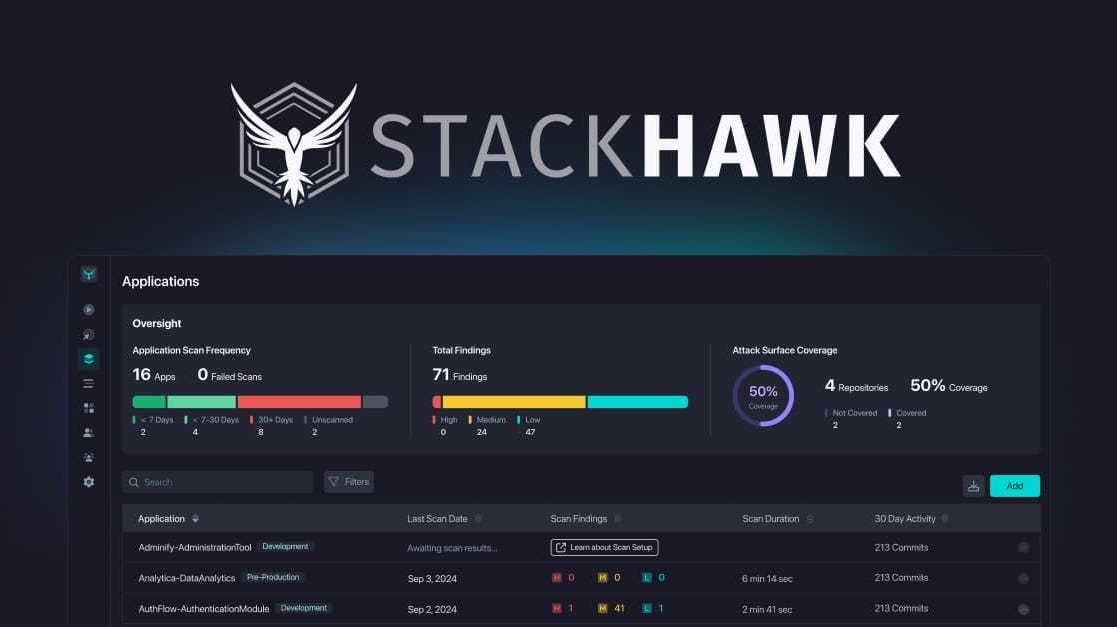This screenshot has width=1117, height=627.
Task: Click Pre-Production tag on Analytica row
Action: pos(273,577)
